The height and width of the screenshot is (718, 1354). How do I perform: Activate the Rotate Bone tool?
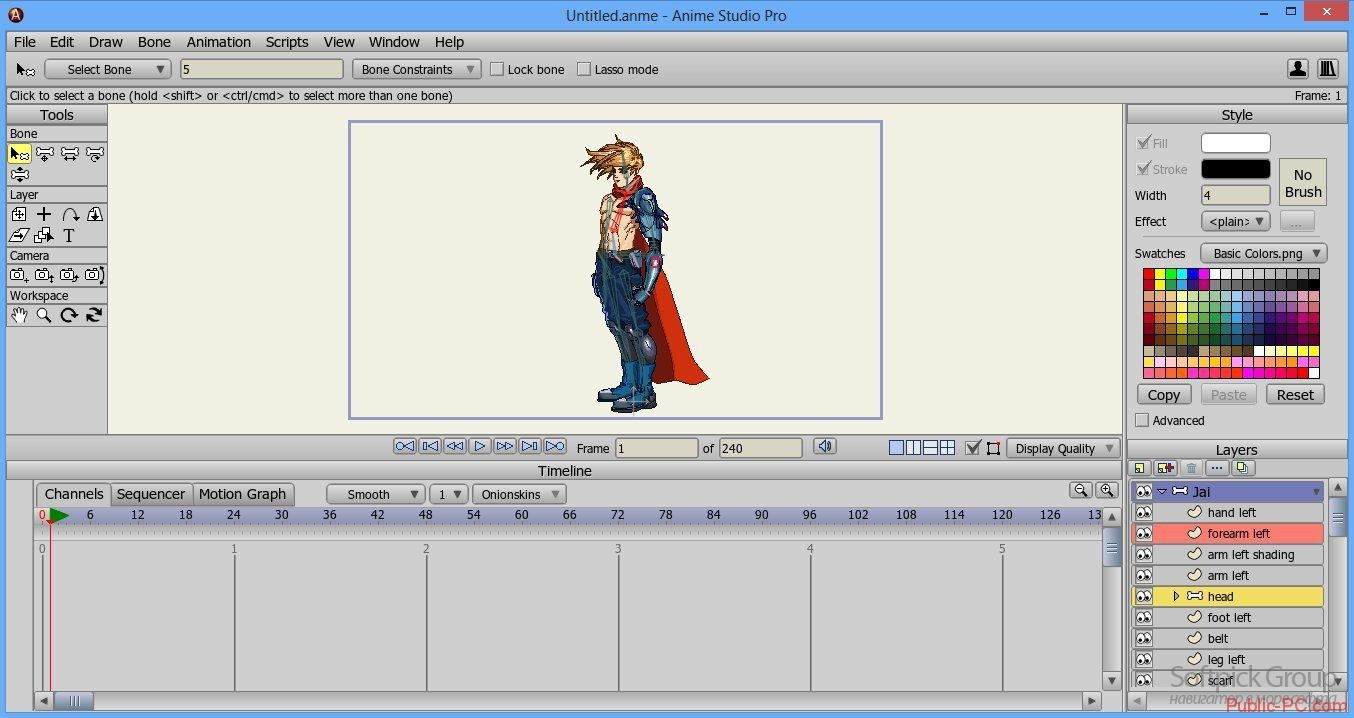pyautogui.click(x=95, y=154)
